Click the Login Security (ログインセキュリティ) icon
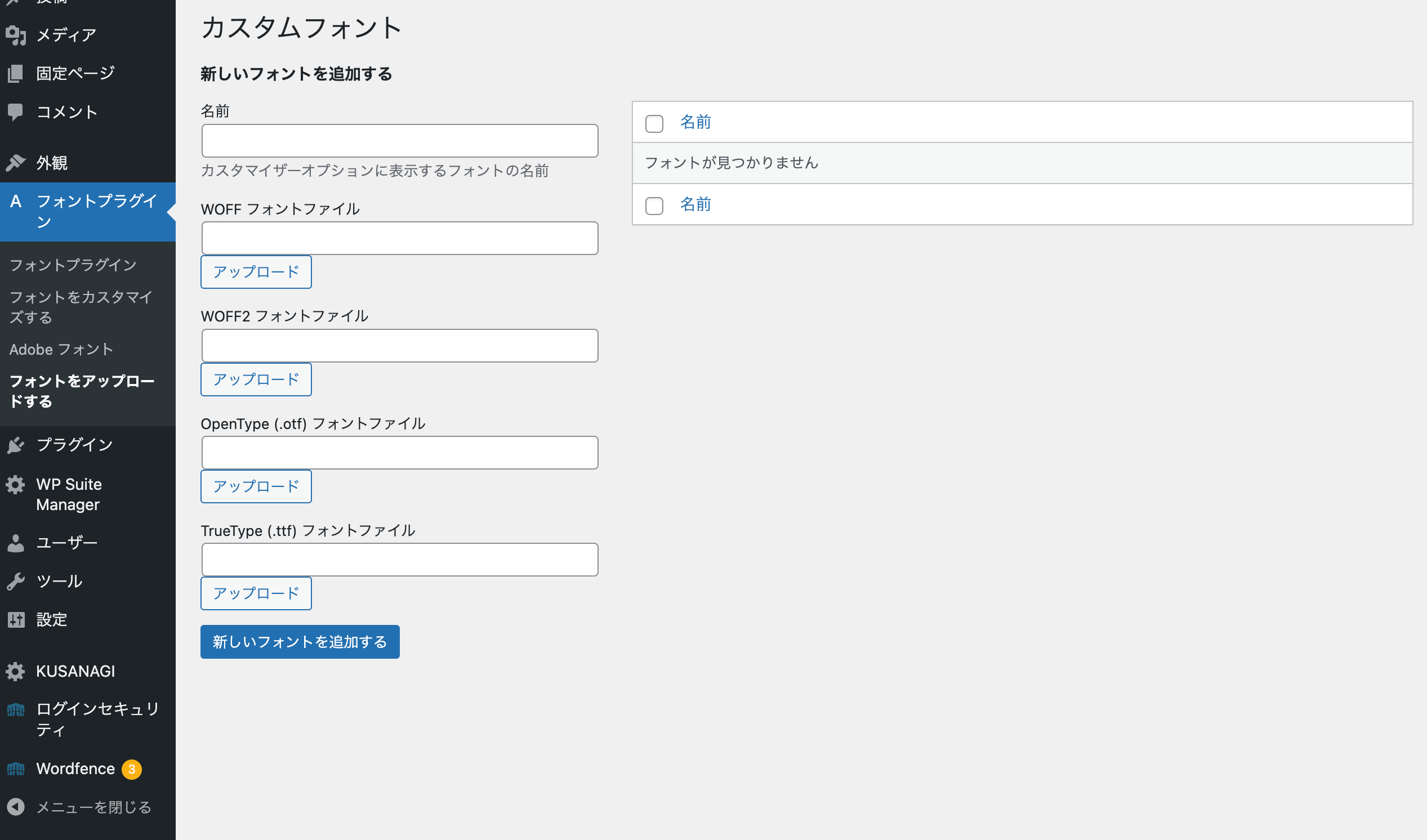Viewport: 1427px width, 840px height. point(16,709)
